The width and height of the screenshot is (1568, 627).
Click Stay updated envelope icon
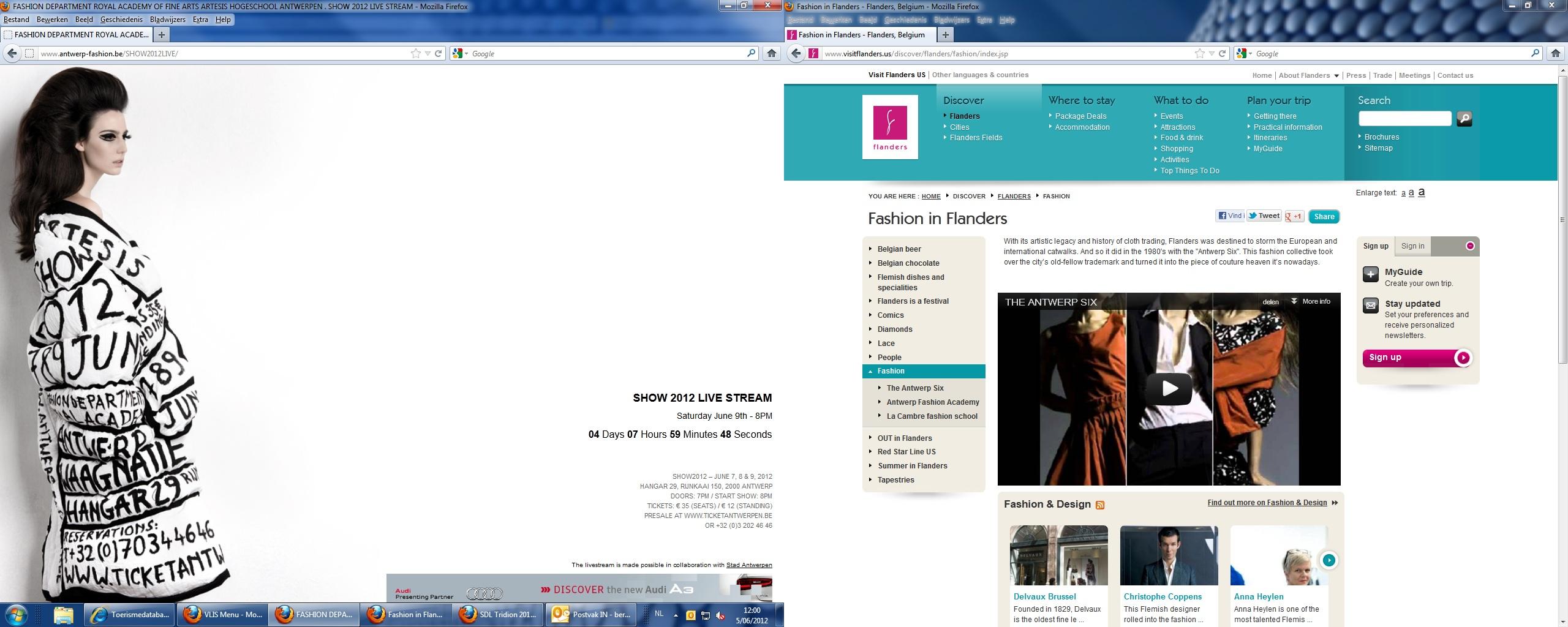pos(1371,306)
